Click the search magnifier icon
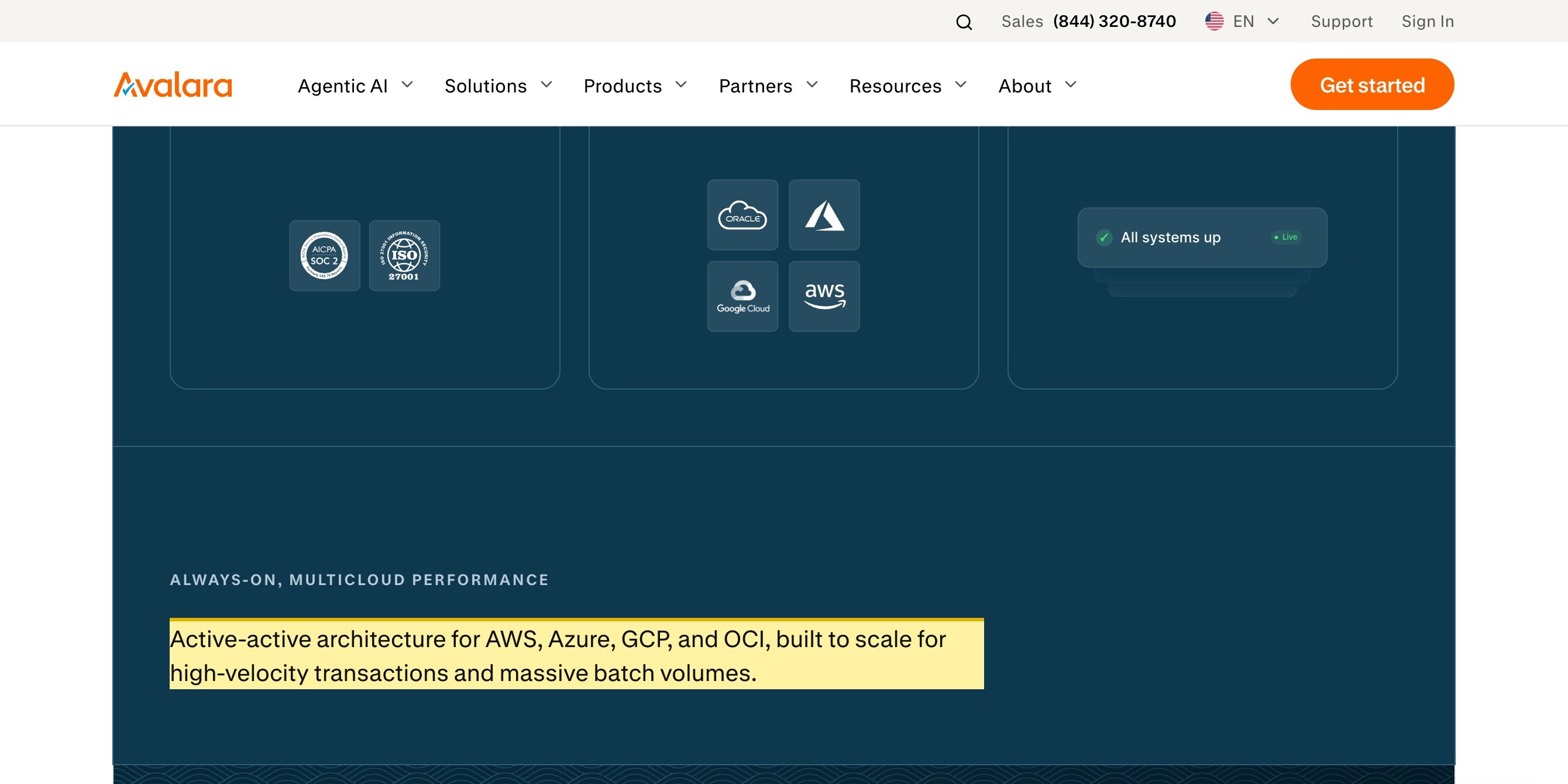 point(964,22)
